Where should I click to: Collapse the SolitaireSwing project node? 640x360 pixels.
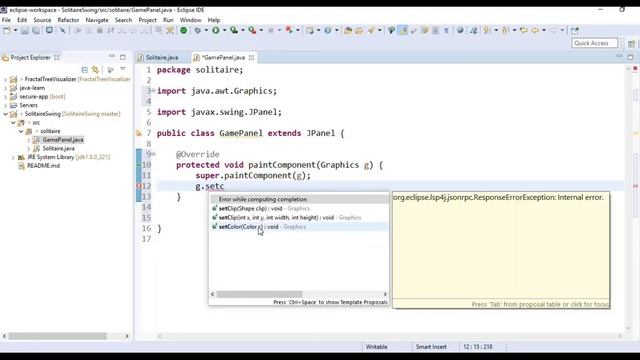pos(5,114)
